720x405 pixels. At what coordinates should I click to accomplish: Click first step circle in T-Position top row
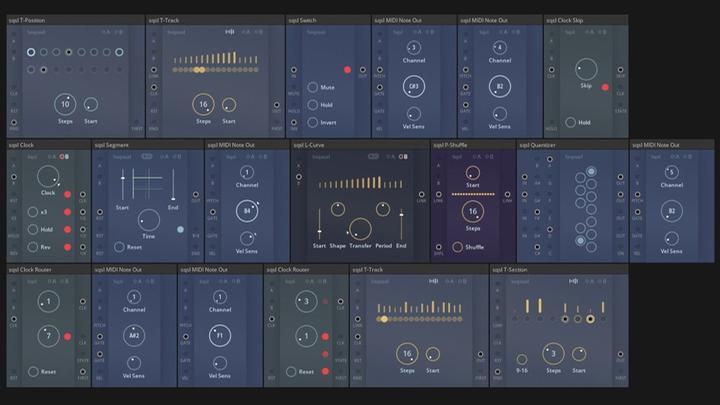point(31,52)
